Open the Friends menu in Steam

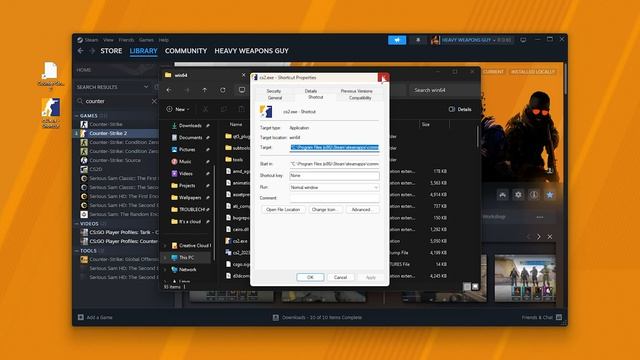coord(126,40)
